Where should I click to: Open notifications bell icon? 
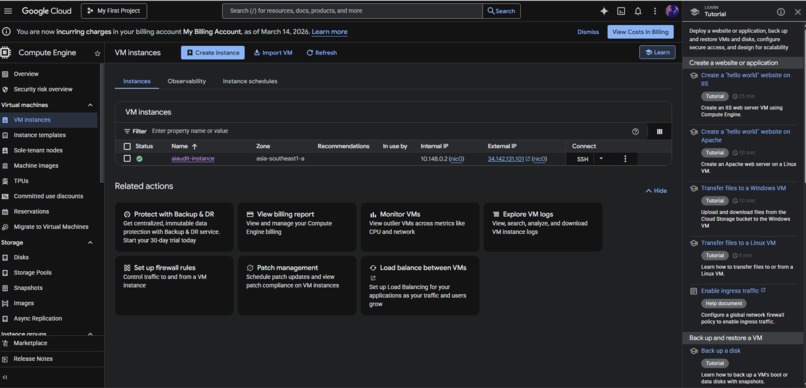click(x=638, y=11)
